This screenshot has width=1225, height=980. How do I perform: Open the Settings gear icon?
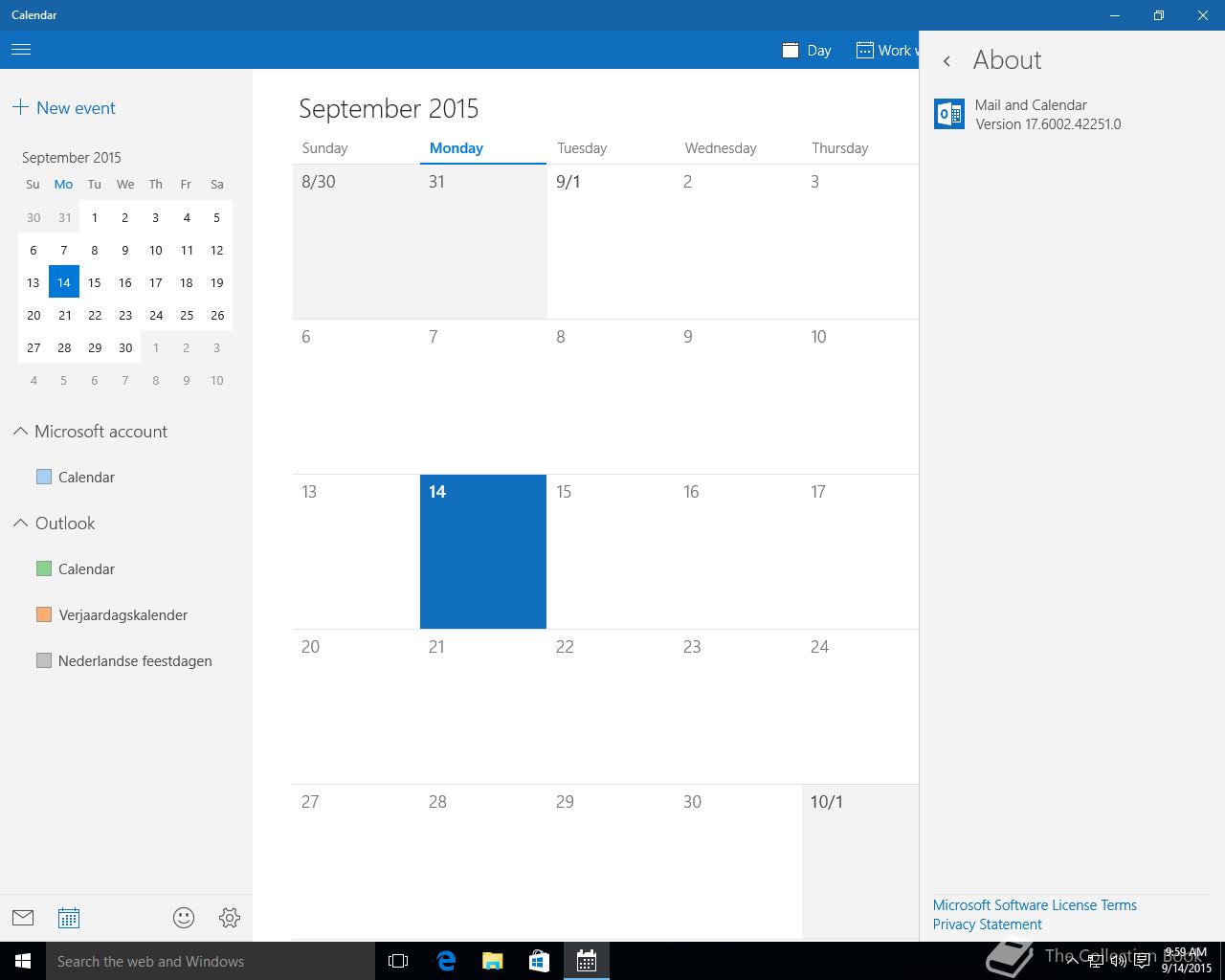pos(230,918)
